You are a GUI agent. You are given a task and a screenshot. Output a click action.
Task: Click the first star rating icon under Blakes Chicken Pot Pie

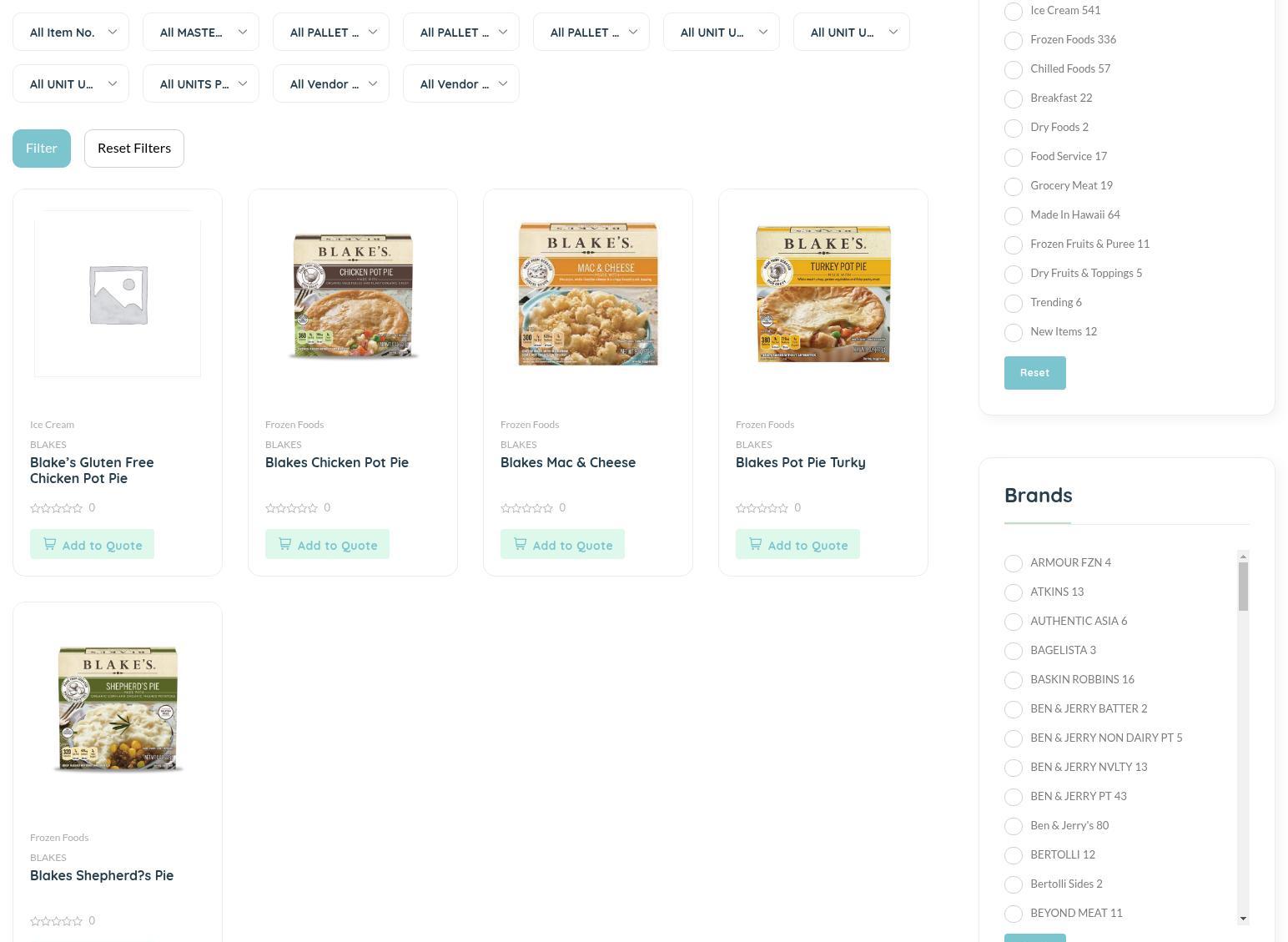point(269,507)
